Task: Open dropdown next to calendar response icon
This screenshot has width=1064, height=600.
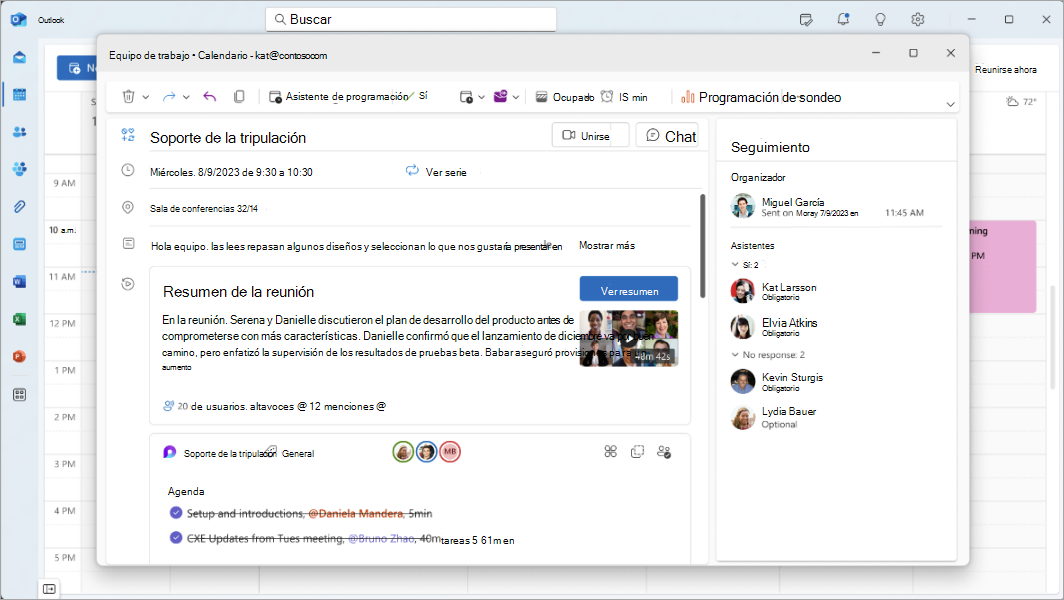Action: pyautogui.click(x=481, y=97)
